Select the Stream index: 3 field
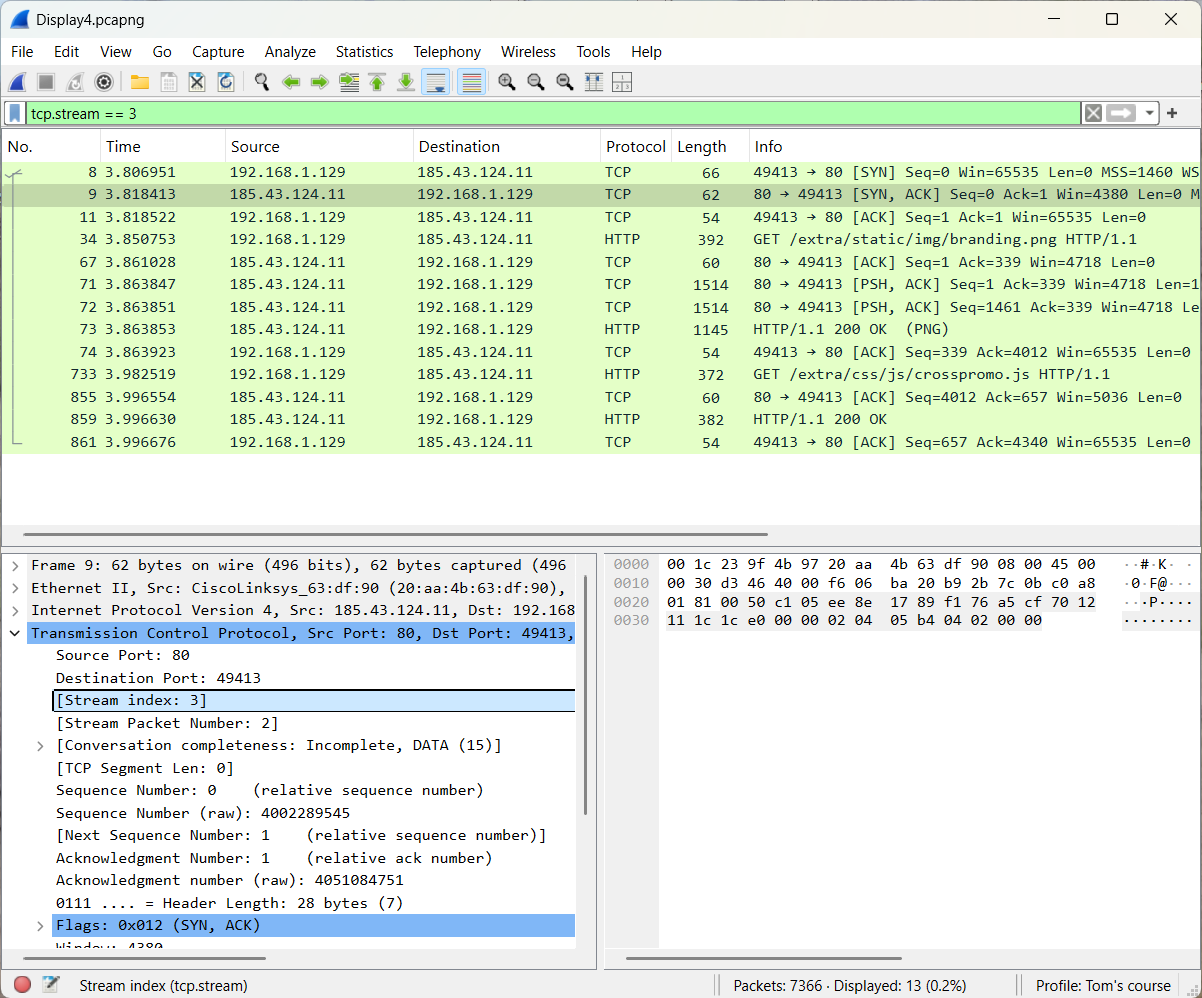Viewport: 1202px width, 998px height. pos(314,700)
